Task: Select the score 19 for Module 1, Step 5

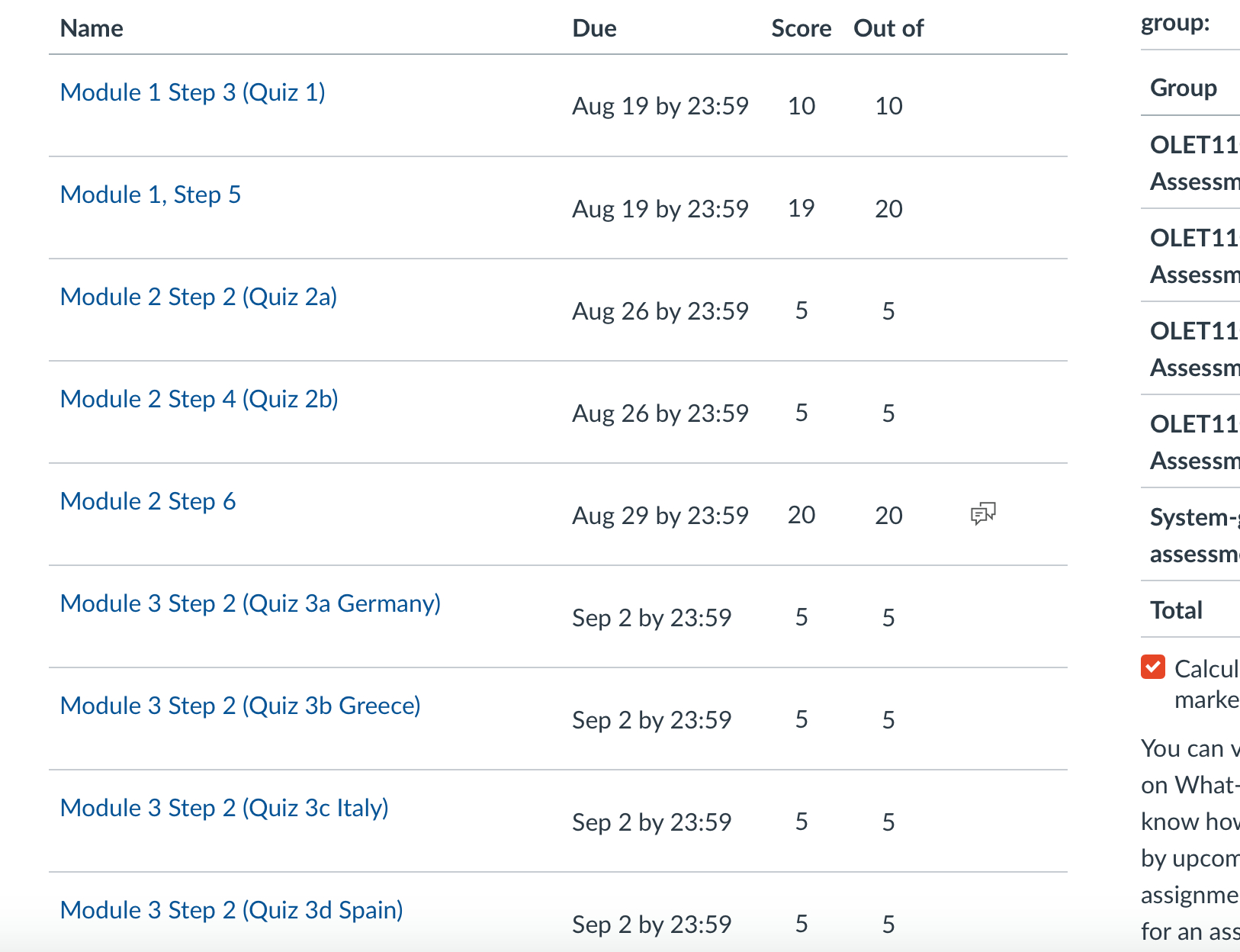Action: [x=802, y=208]
